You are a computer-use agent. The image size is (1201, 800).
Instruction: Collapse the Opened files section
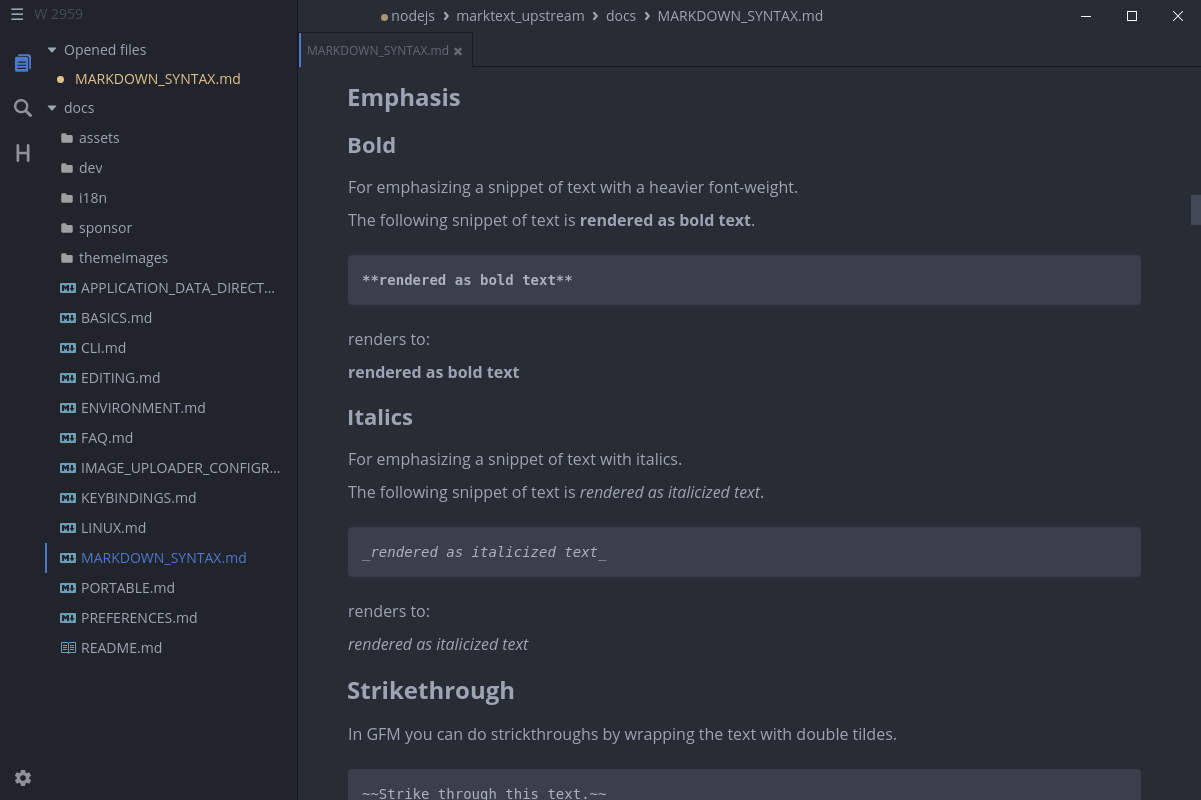pos(52,50)
